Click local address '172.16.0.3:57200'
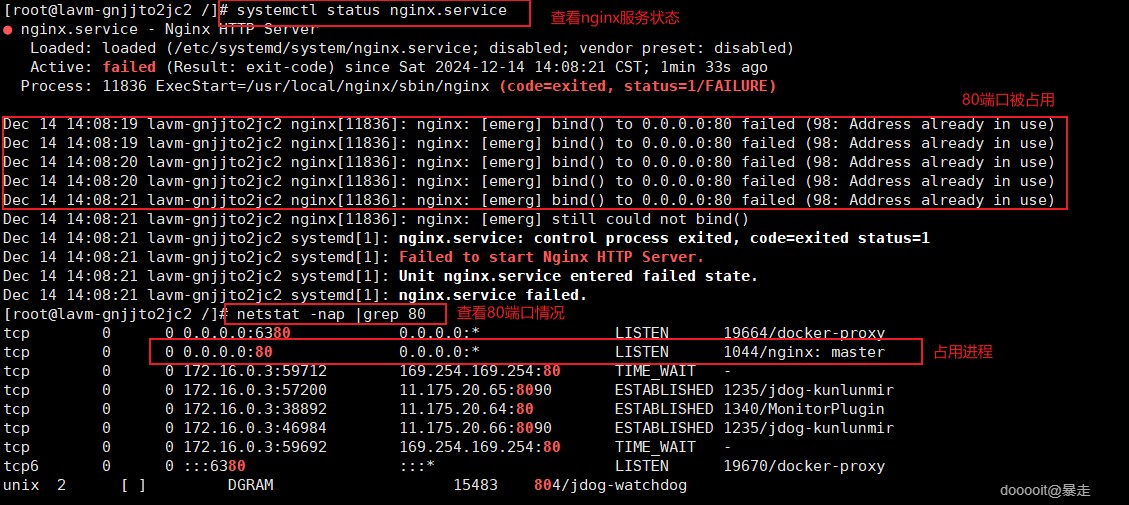1129x505 pixels. pos(254,390)
